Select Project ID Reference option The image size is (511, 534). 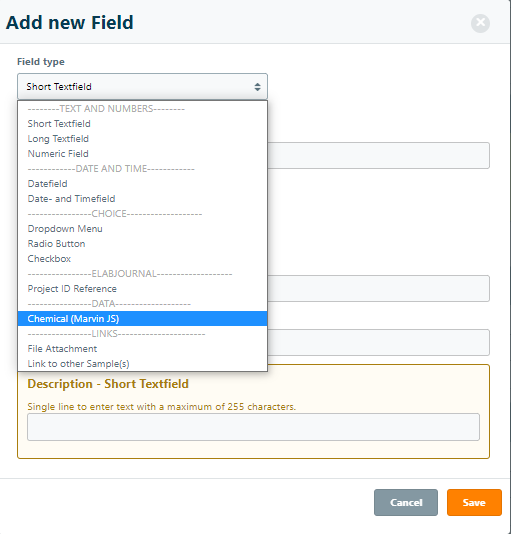tap(142, 288)
